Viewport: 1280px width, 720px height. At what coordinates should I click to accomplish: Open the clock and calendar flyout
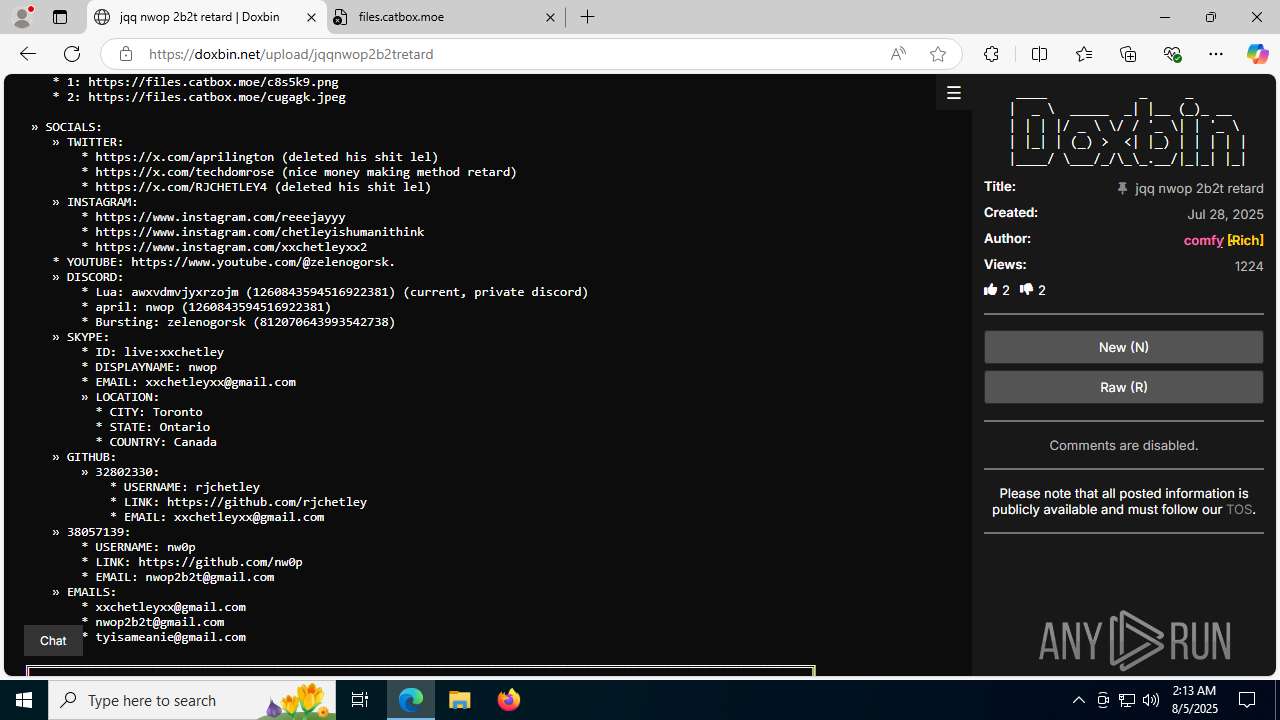point(1192,700)
